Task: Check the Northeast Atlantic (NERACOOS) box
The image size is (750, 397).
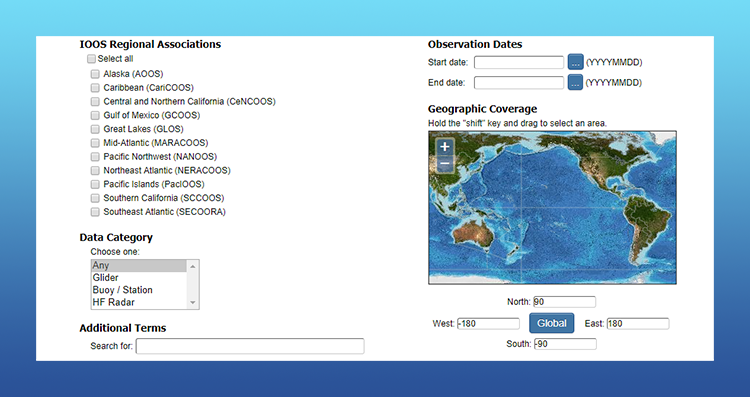Action: (x=95, y=171)
